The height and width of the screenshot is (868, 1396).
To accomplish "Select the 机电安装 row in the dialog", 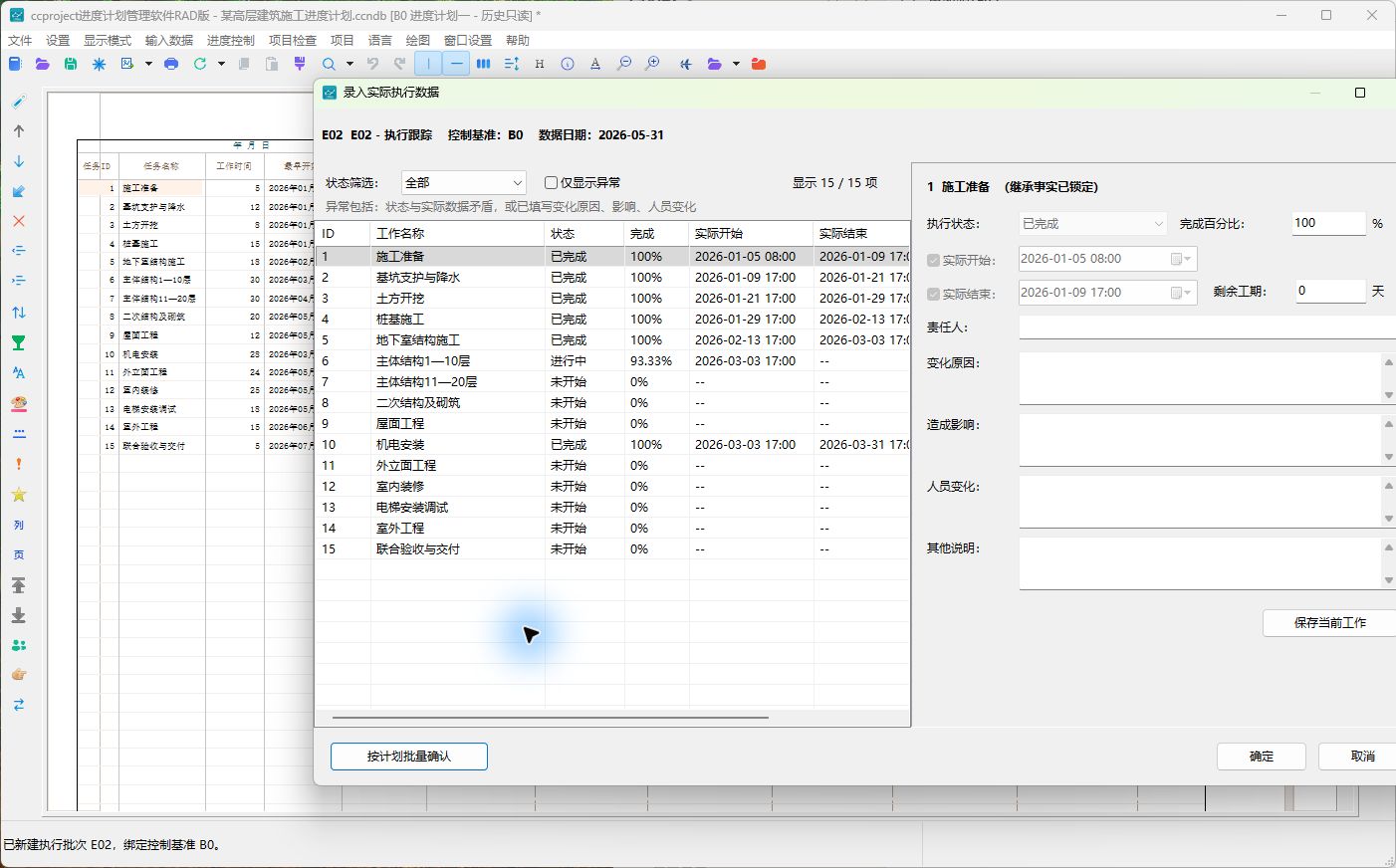I will (x=612, y=445).
